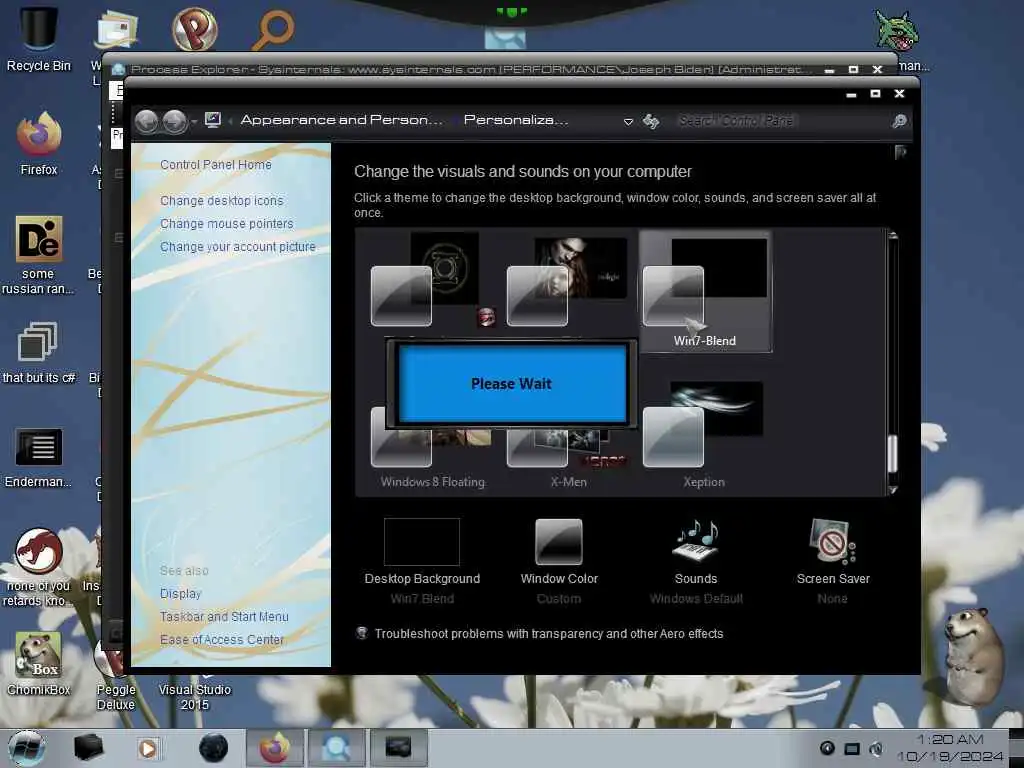Click the Search Control Panel field

pyautogui.click(x=781, y=121)
